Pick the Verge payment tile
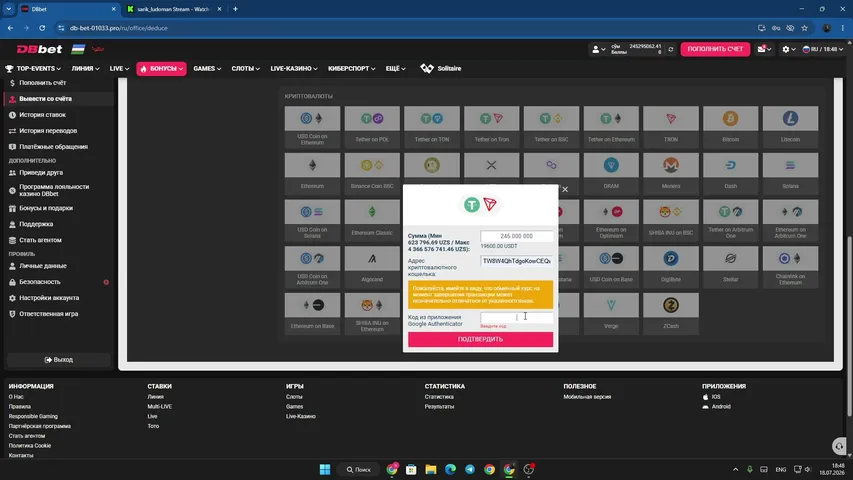Screen dimensions: 853x480 point(611,313)
